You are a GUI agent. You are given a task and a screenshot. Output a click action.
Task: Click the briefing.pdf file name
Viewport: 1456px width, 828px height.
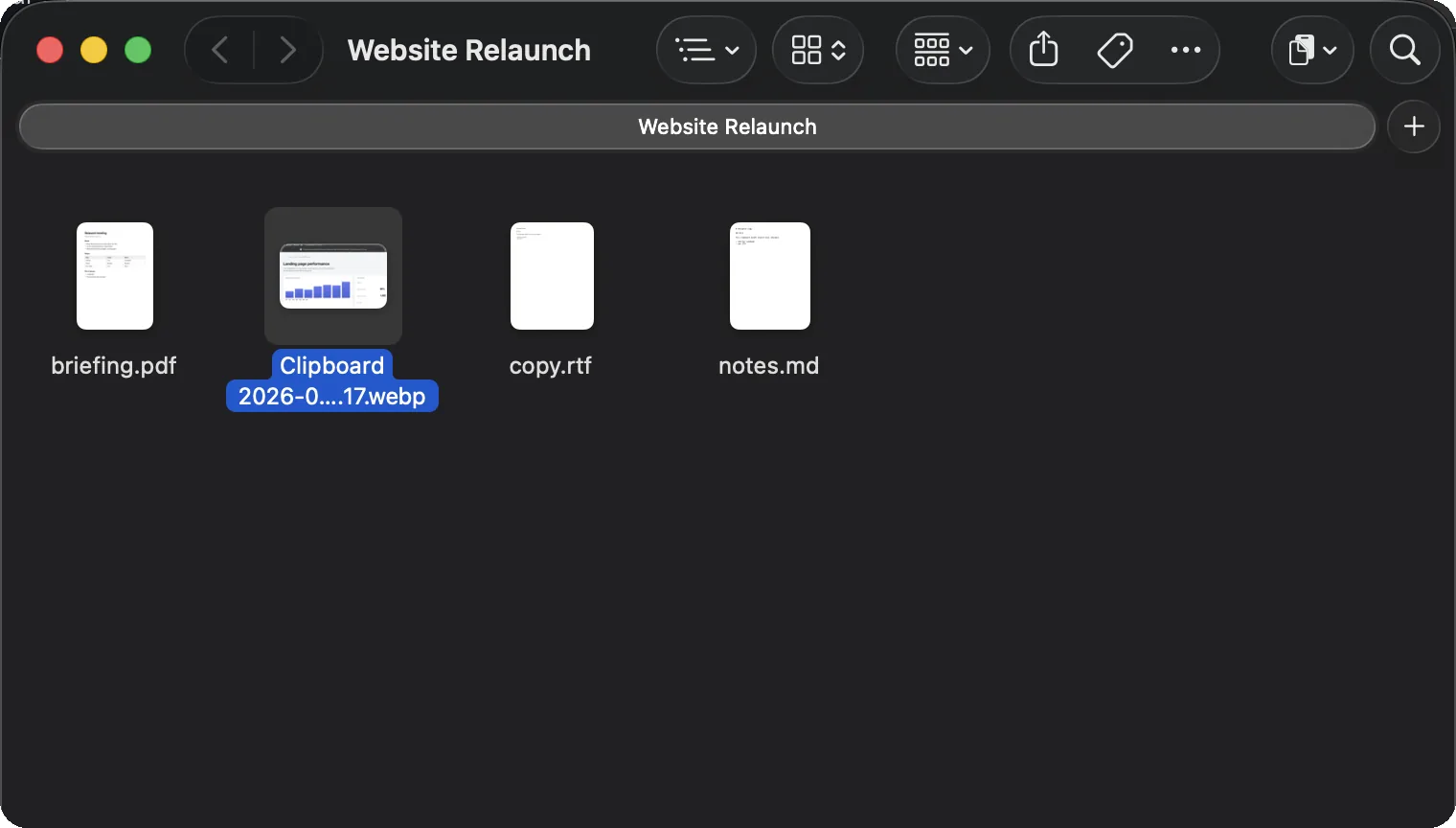coord(114,365)
